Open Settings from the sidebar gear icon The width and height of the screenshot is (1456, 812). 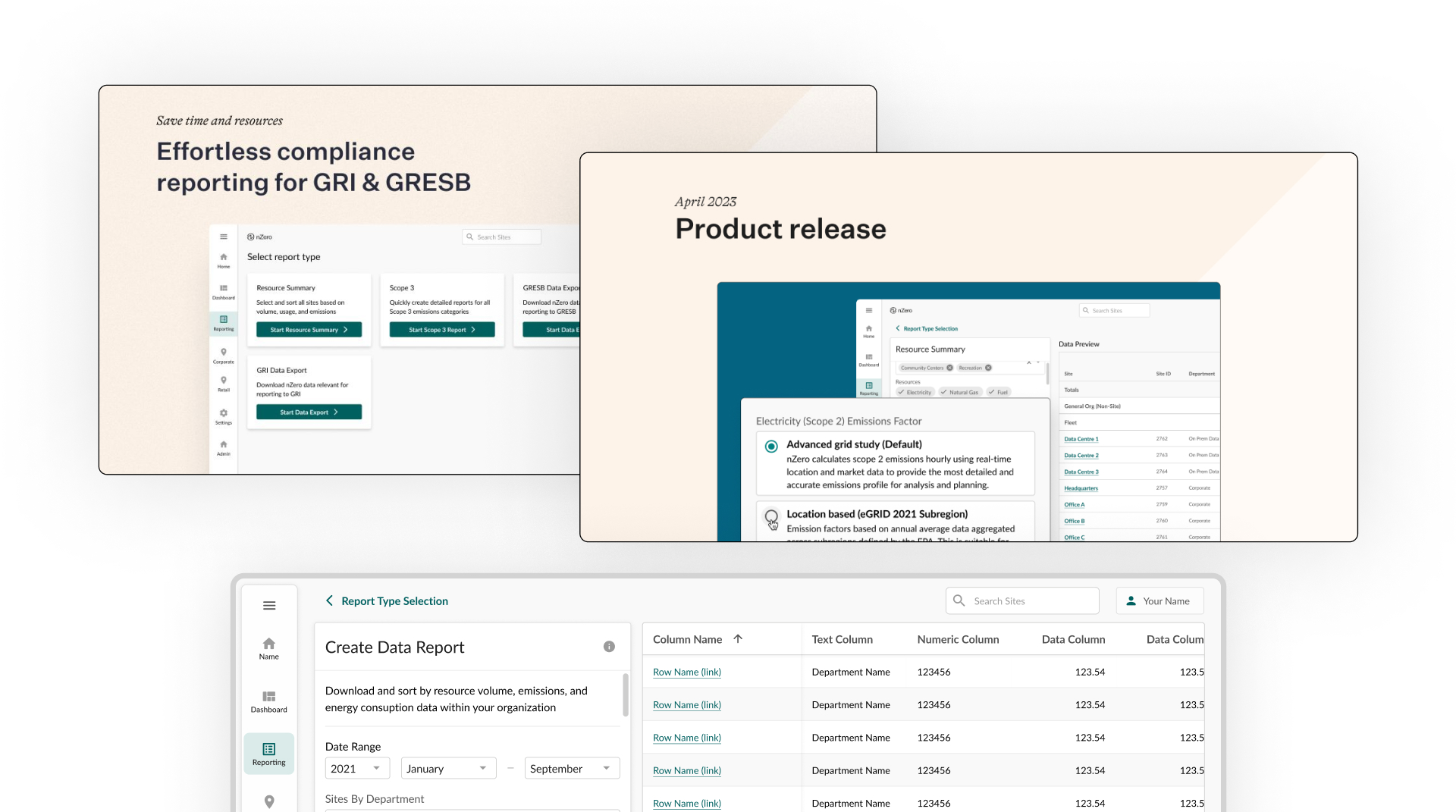tap(223, 414)
